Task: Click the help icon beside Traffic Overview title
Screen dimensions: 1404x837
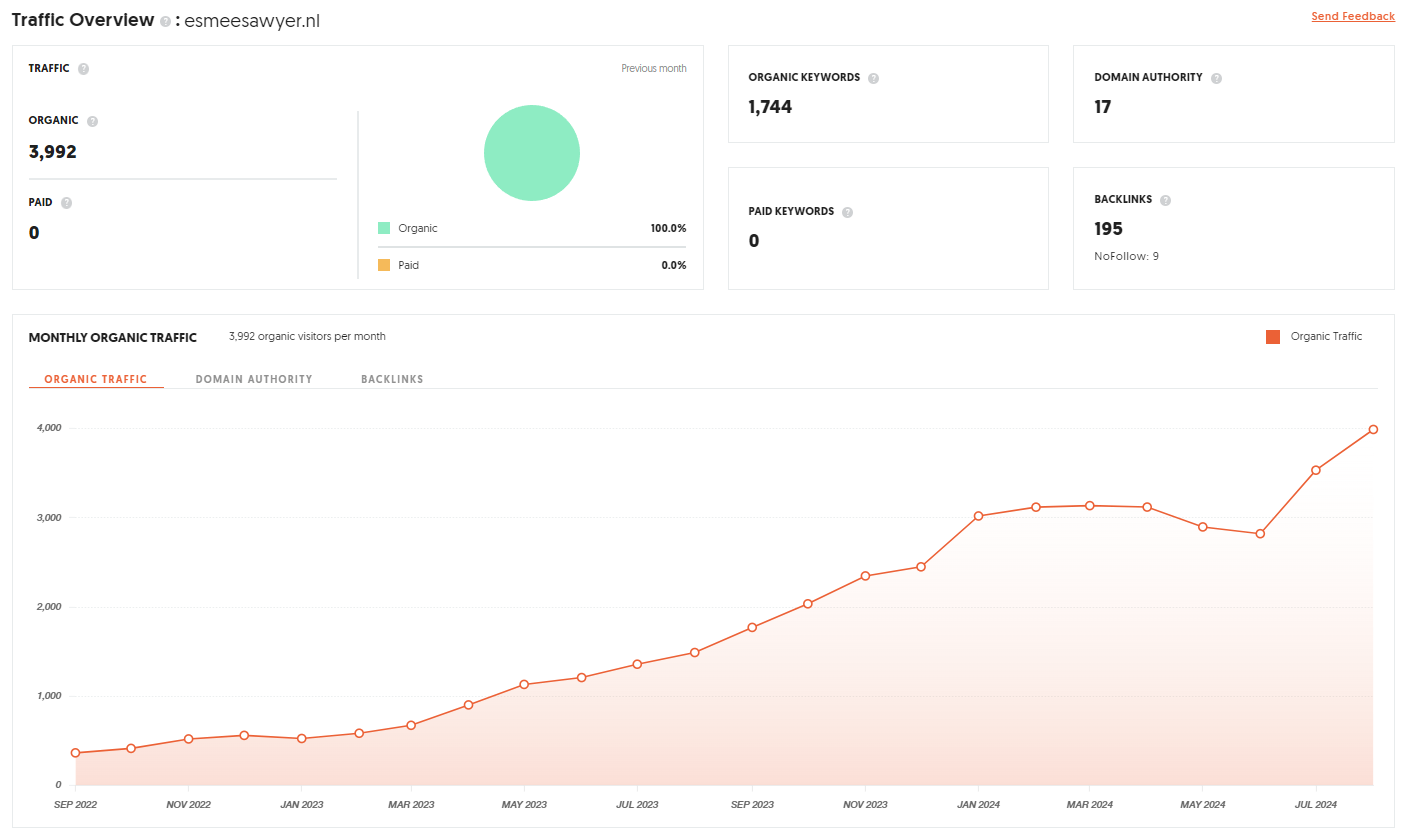Action: (x=165, y=21)
